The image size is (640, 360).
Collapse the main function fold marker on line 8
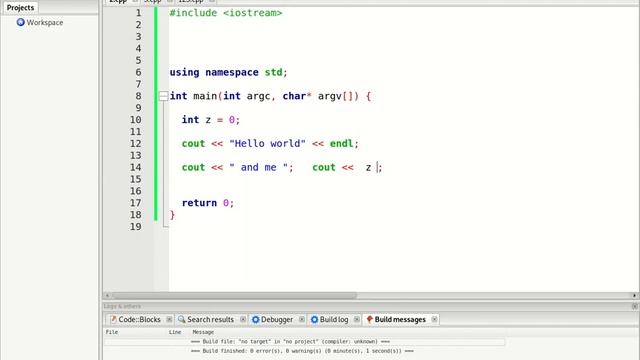click(x=163, y=96)
